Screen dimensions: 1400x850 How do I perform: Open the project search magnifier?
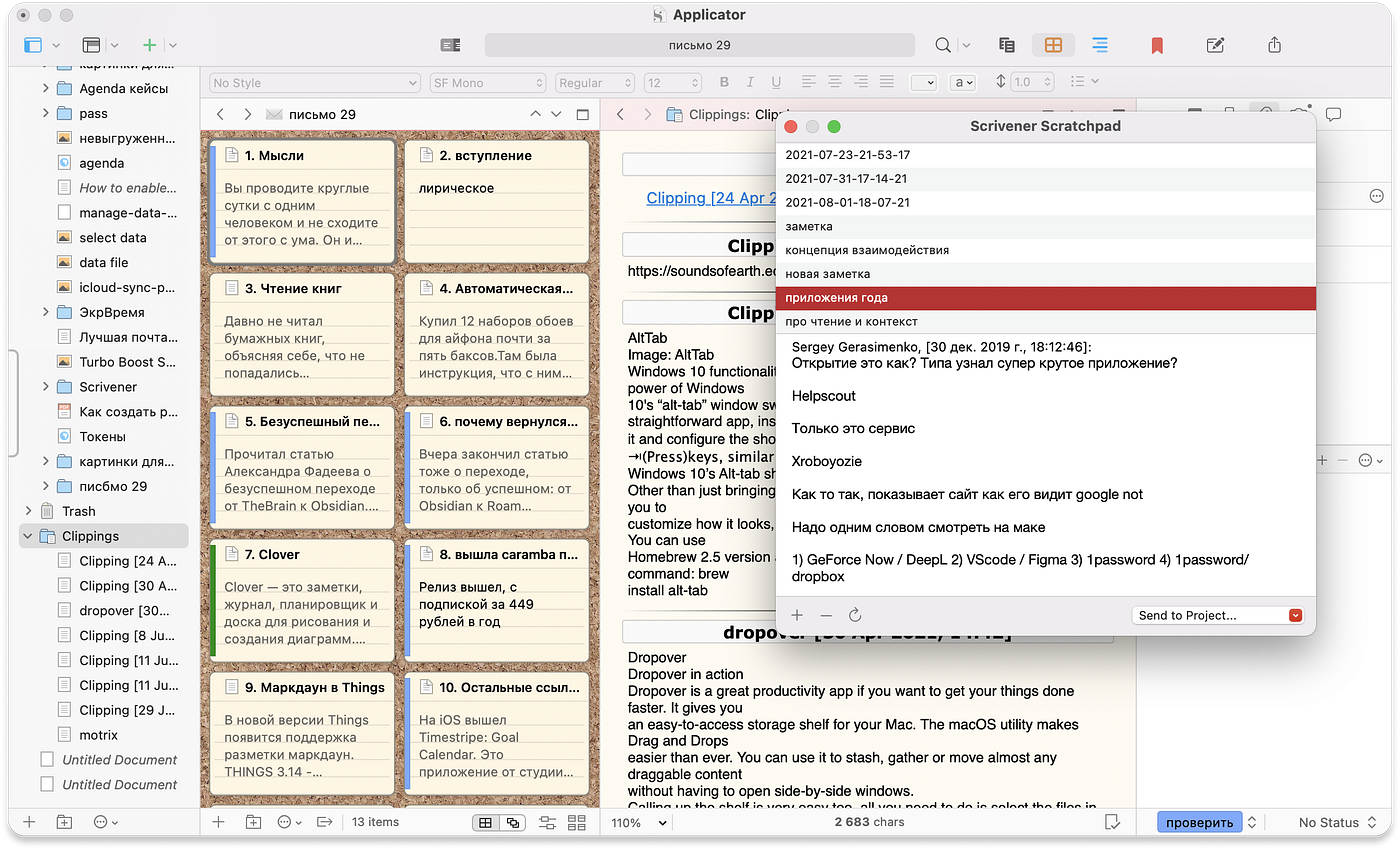tap(943, 45)
